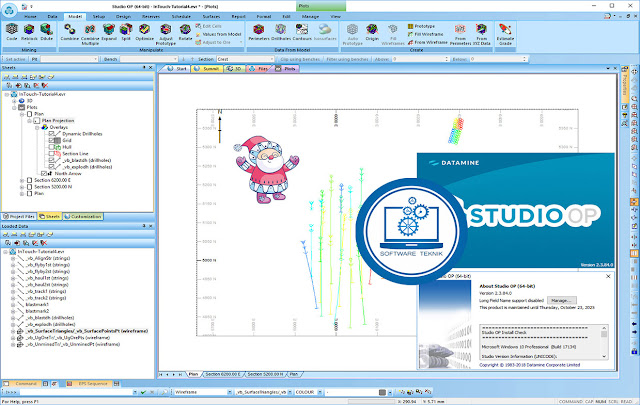Create model From XYZ Data
This screenshot has height=405, width=640.
(x=482, y=34)
